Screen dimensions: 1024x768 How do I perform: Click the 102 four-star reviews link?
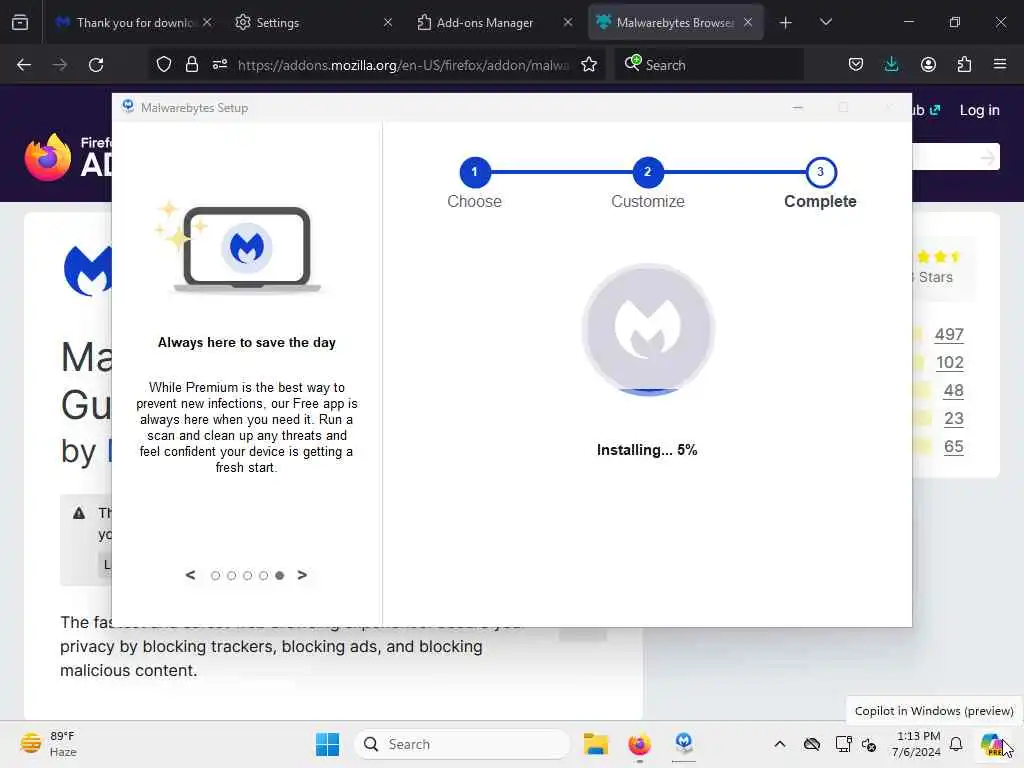(x=950, y=362)
